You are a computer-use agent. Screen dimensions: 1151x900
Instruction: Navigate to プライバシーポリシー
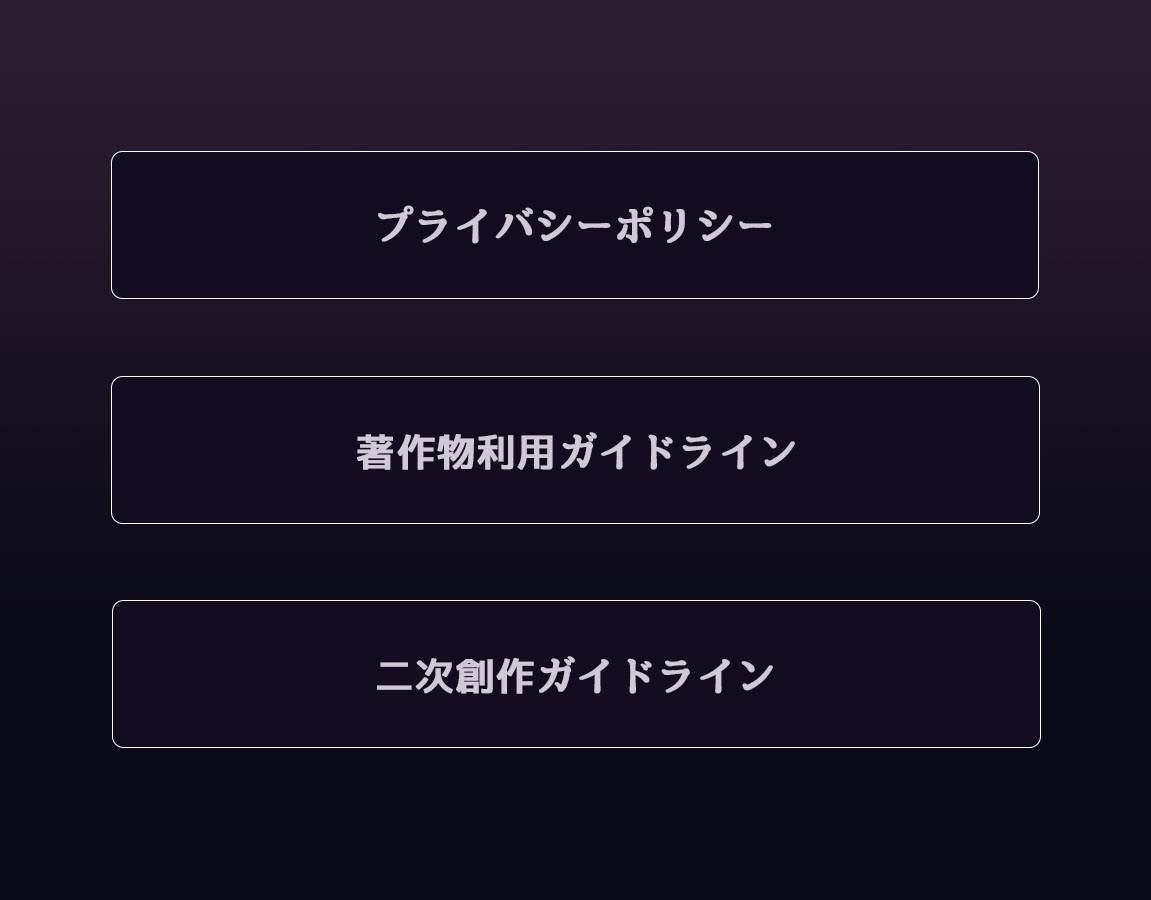point(575,225)
